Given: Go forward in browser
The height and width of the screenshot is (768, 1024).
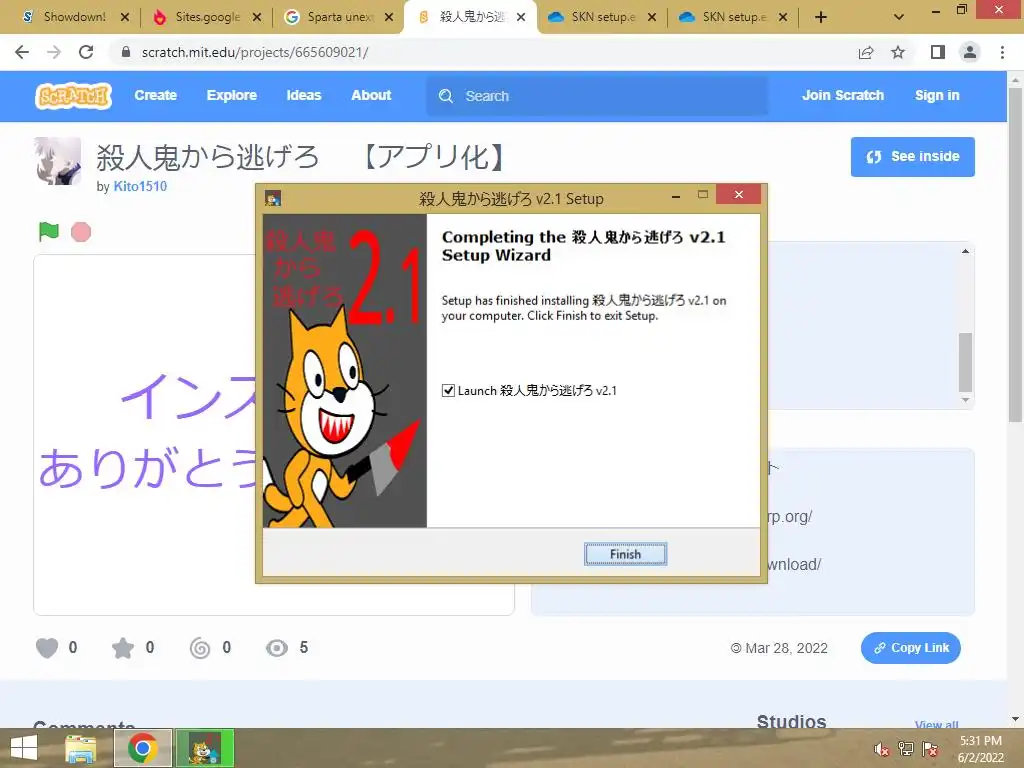Looking at the screenshot, I should pos(54,52).
